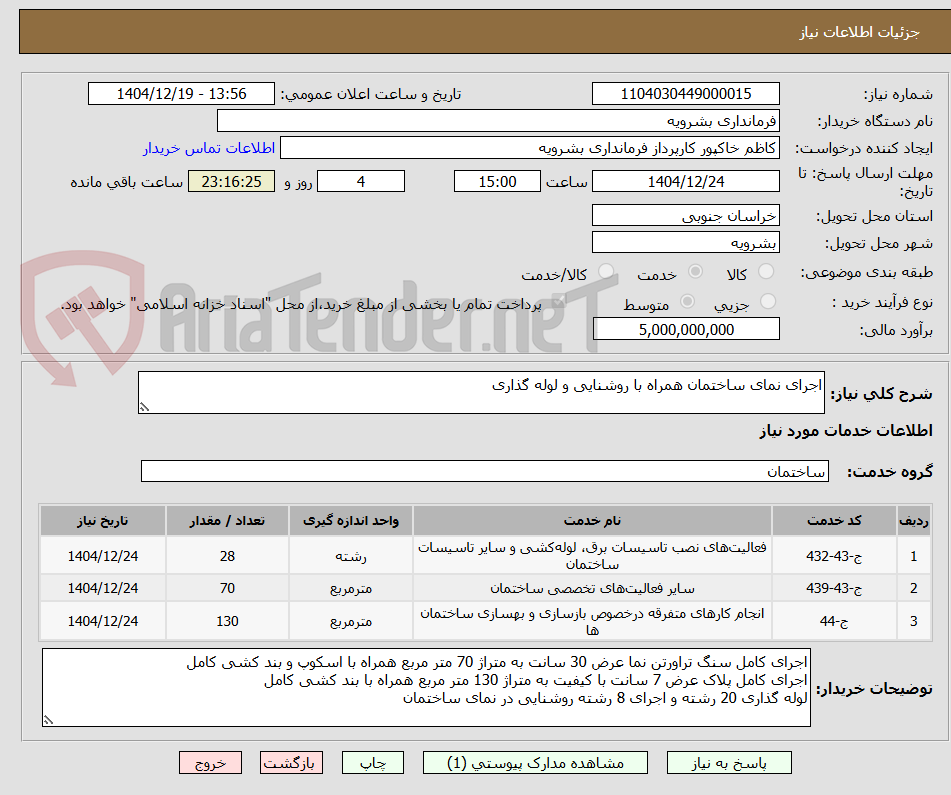Click the general description text area
This screenshot has width=951, height=795.
coord(482,392)
